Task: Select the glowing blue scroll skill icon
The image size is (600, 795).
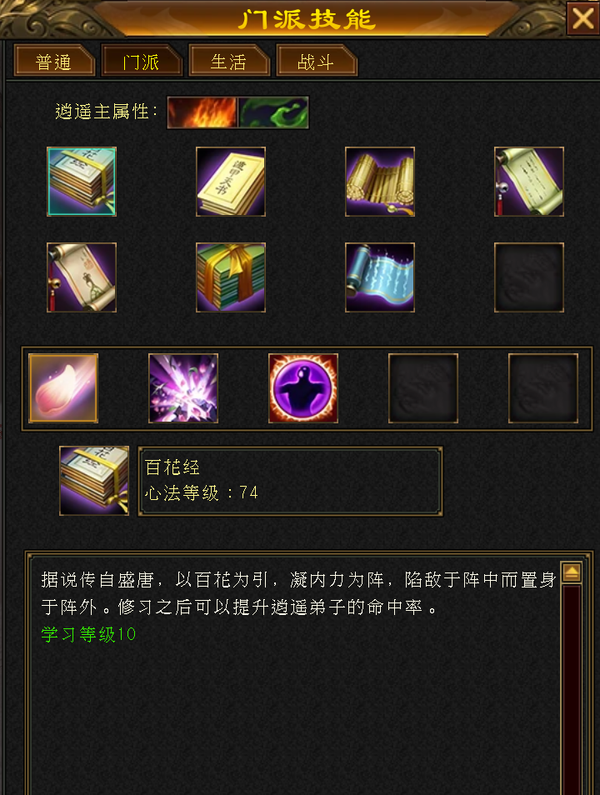Action: (x=380, y=277)
